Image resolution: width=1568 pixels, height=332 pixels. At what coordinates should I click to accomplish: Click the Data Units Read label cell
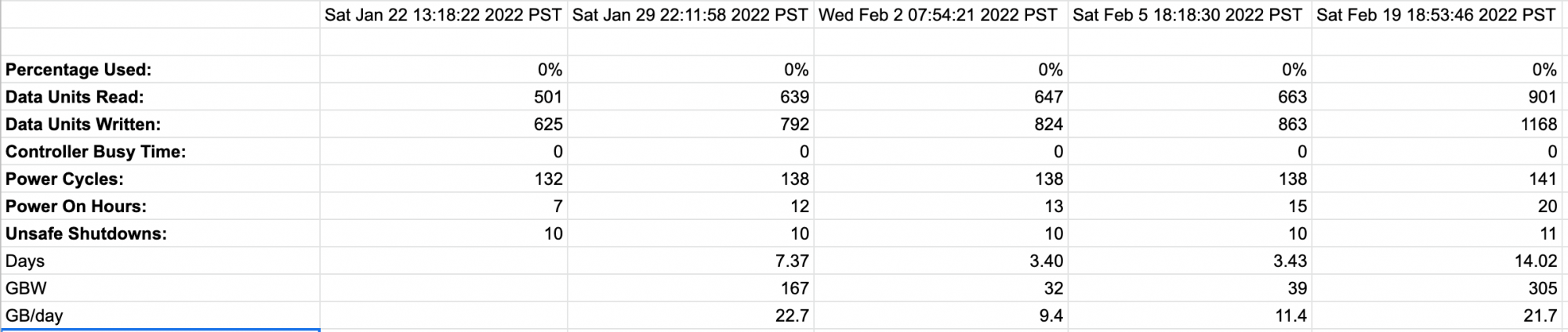pyautogui.click(x=160, y=97)
